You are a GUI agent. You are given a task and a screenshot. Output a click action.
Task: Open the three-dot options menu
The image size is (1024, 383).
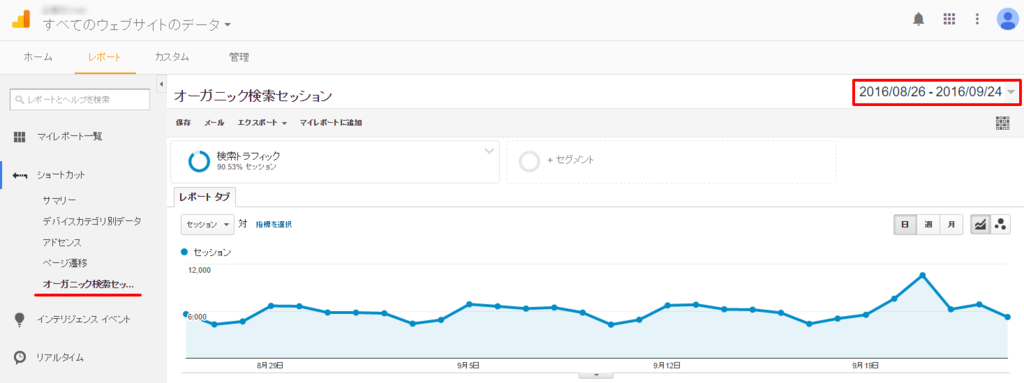pyautogui.click(x=977, y=19)
